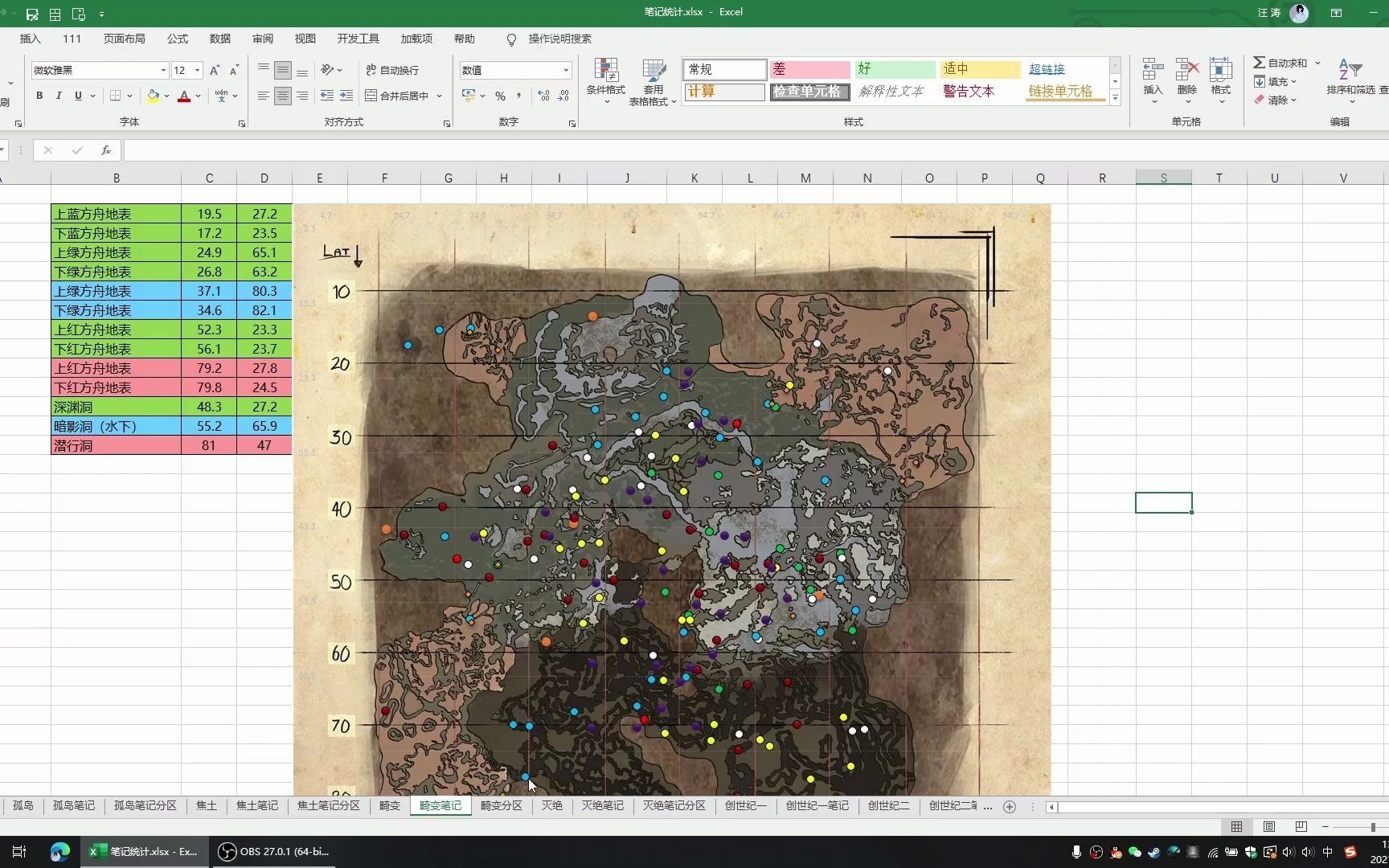Viewport: 1389px width, 868px height.
Task: Open 清除 clear dropdown
Action: coord(1276,100)
